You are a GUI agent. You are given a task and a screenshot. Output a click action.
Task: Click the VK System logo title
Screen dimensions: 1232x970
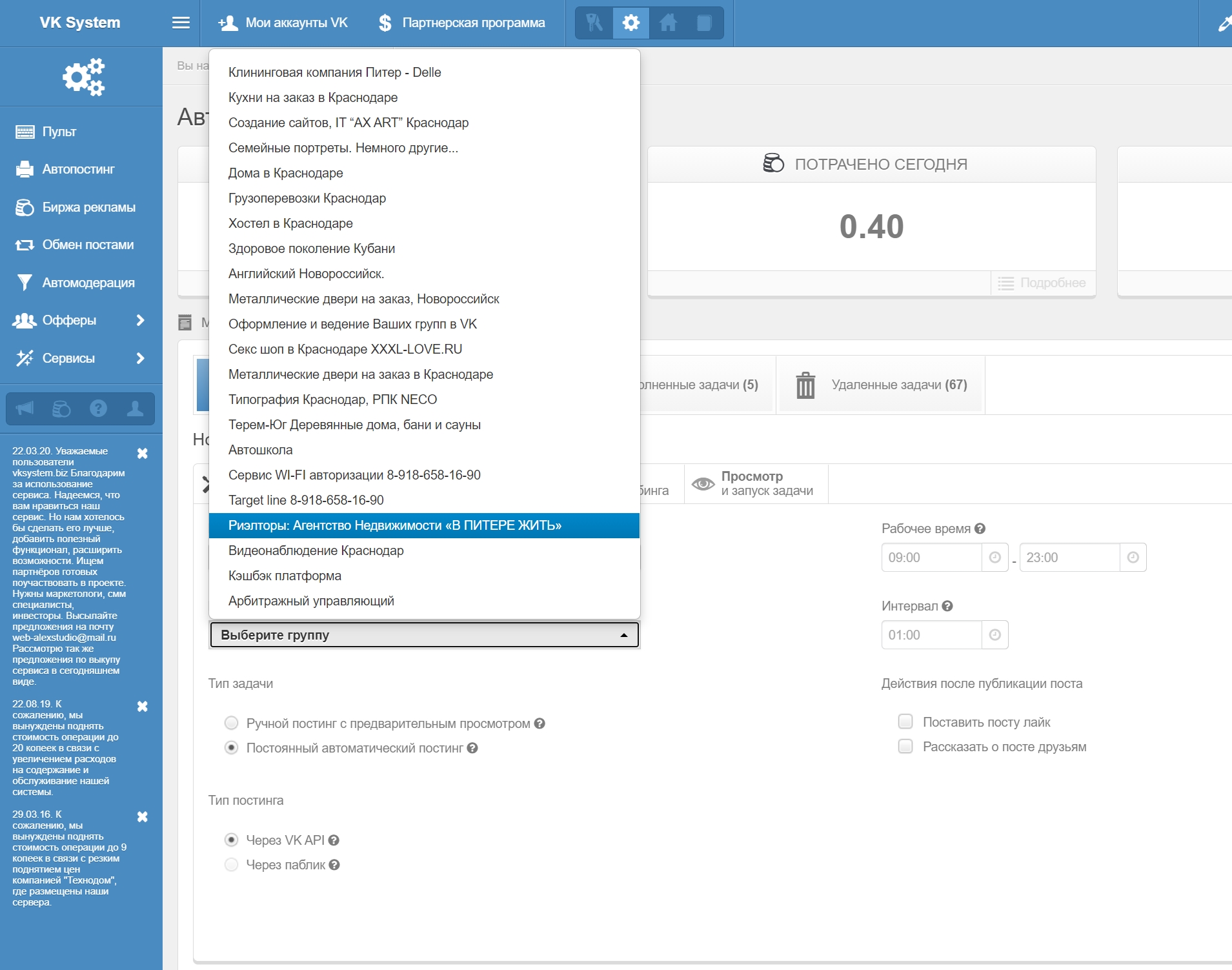tap(80, 23)
